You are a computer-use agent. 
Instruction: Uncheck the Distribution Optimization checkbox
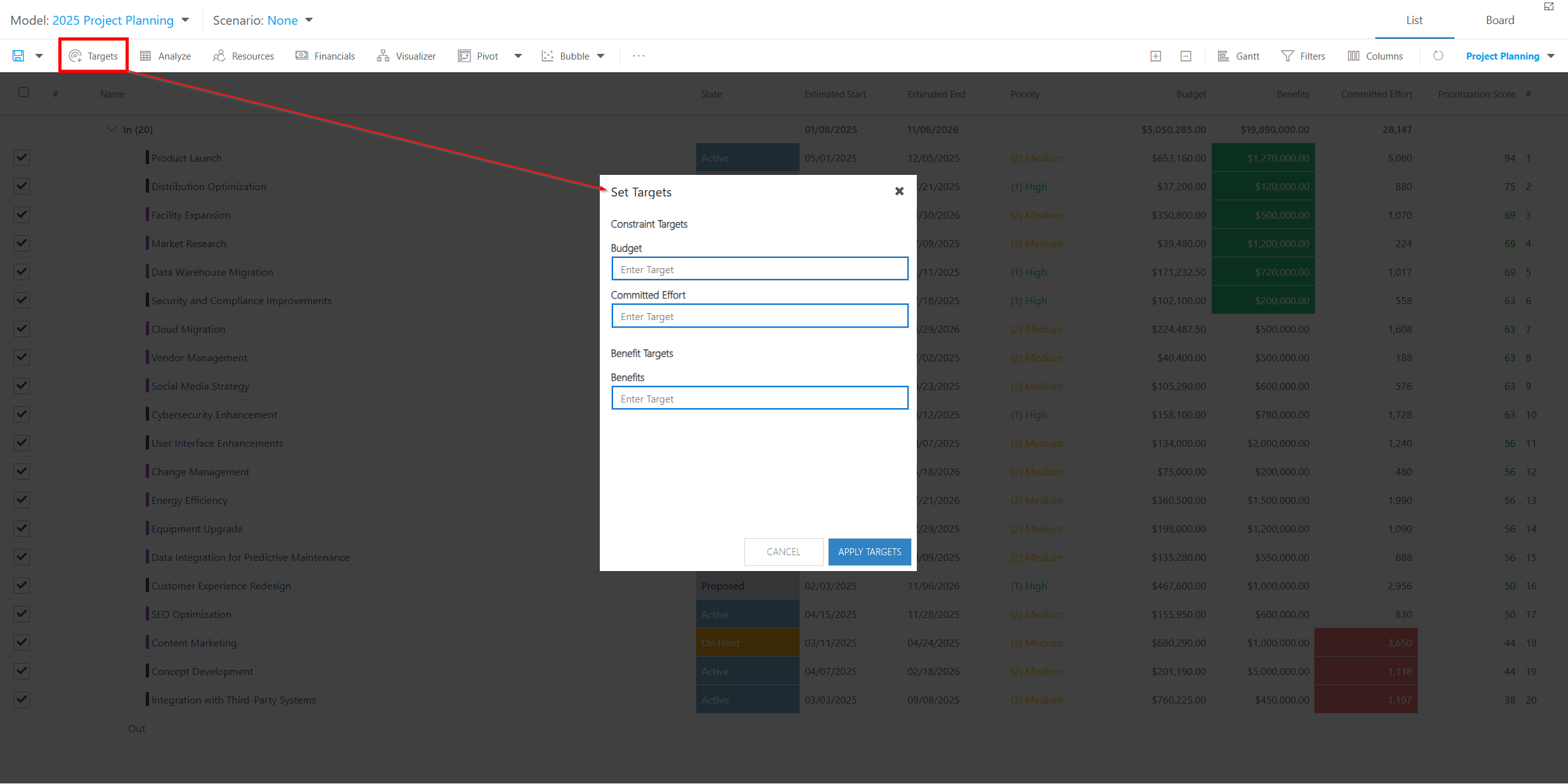pos(22,186)
